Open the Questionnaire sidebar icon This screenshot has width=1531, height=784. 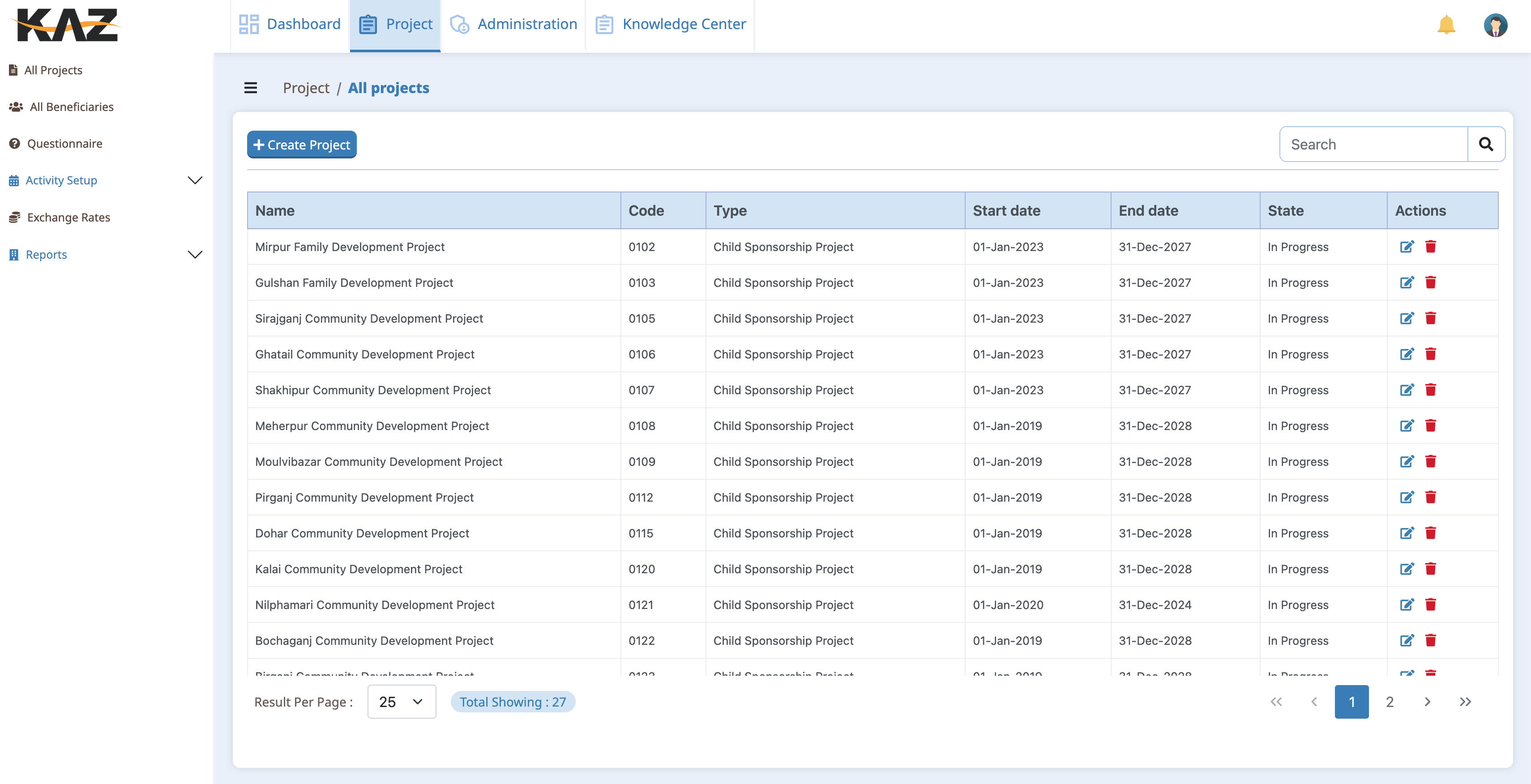pos(15,143)
